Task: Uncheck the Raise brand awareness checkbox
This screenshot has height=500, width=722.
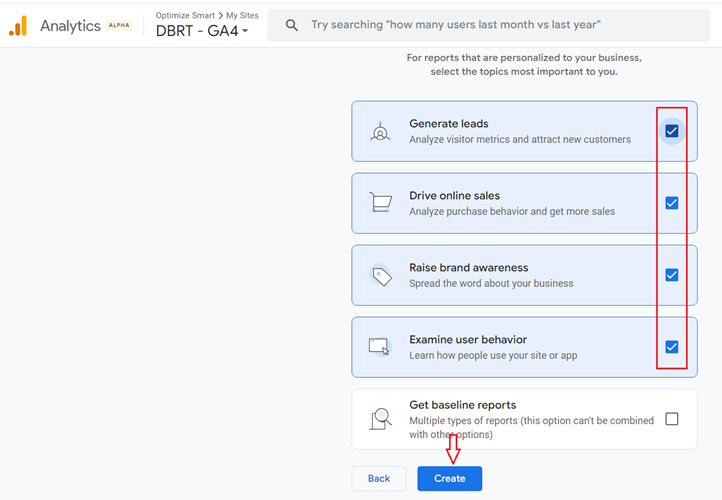Action: (x=672, y=275)
